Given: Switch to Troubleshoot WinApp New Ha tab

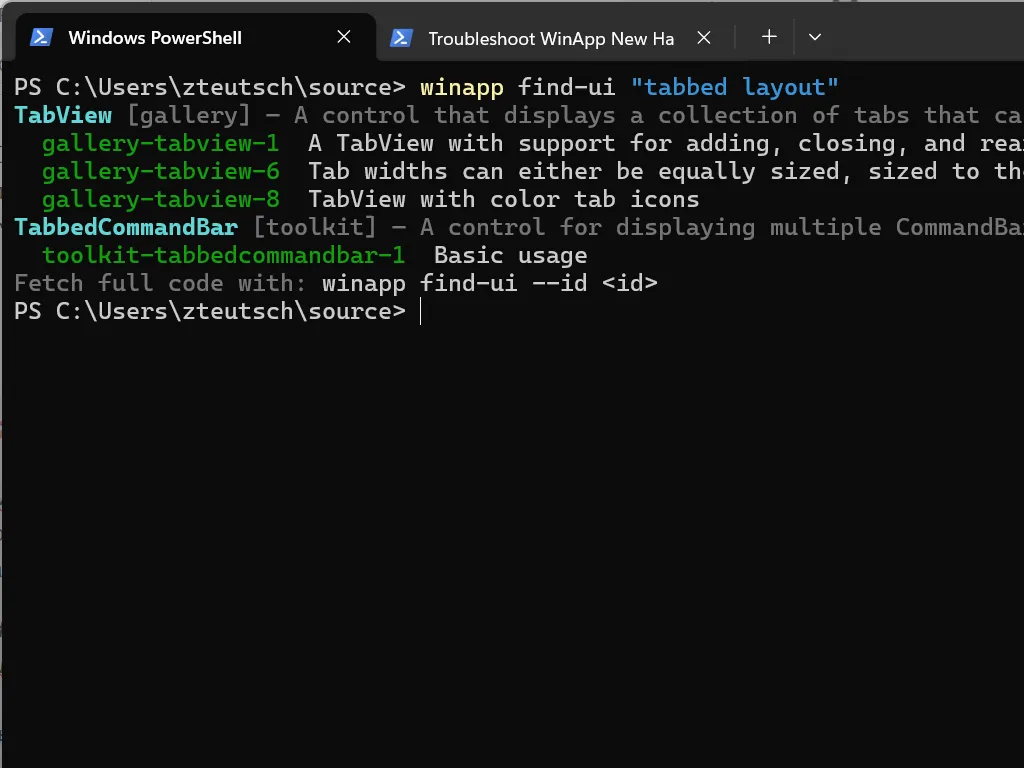Looking at the screenshot, I should [x=551, y=39].
